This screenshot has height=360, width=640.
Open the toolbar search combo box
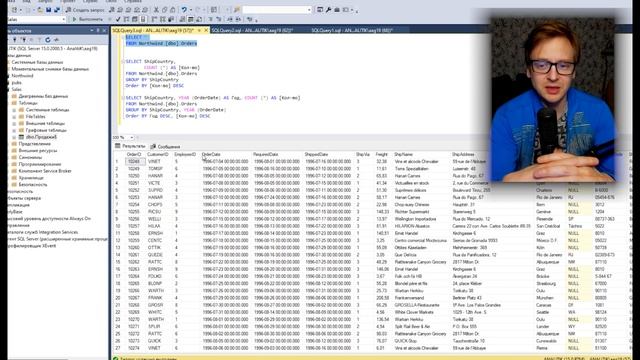[x=277, y=10]
